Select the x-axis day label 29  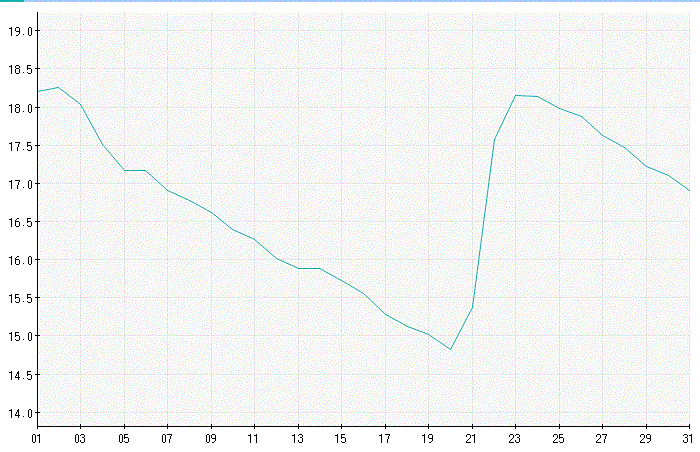(x=646, y=439)
